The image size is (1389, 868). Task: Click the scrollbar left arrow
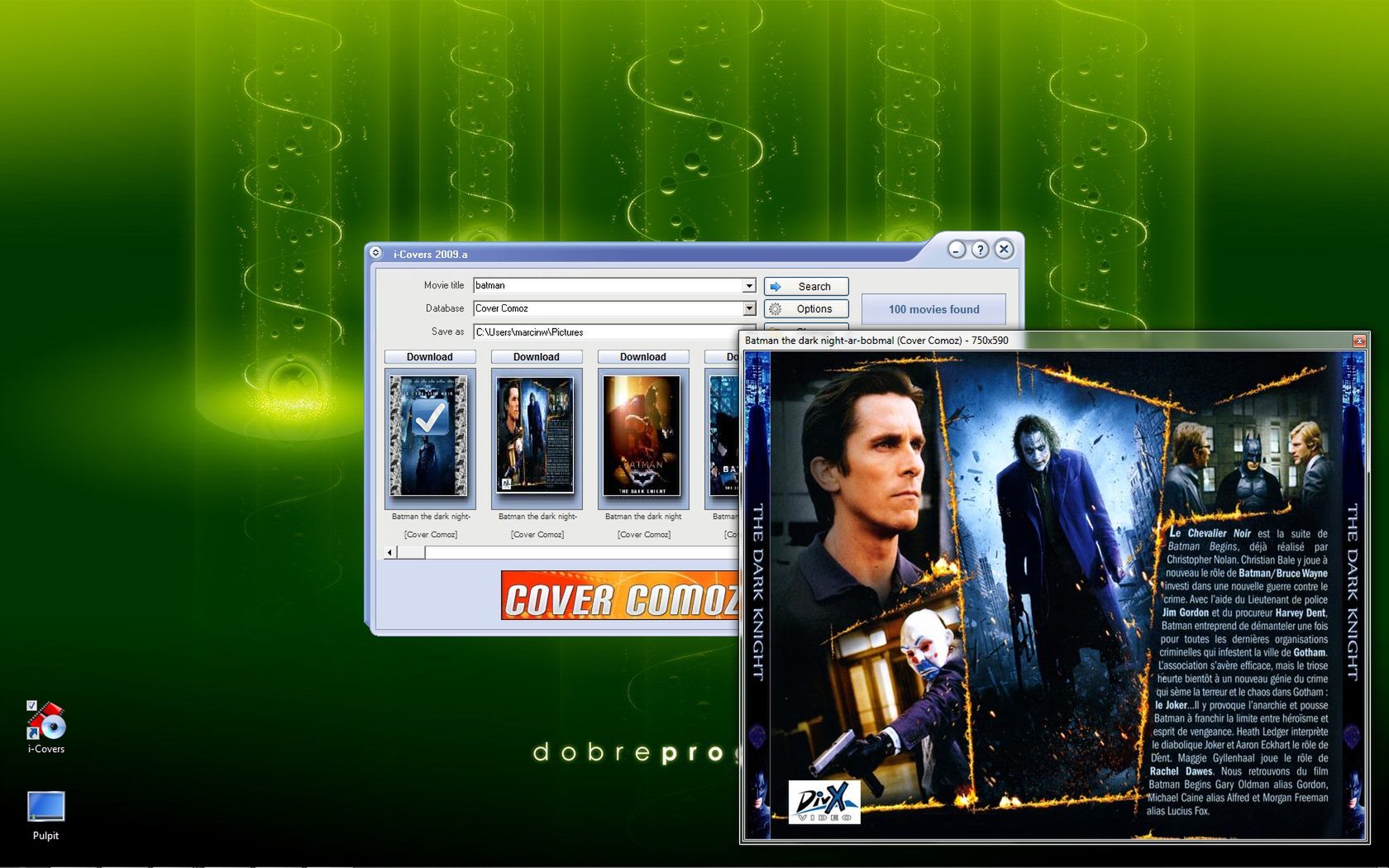tap(390, 552)
